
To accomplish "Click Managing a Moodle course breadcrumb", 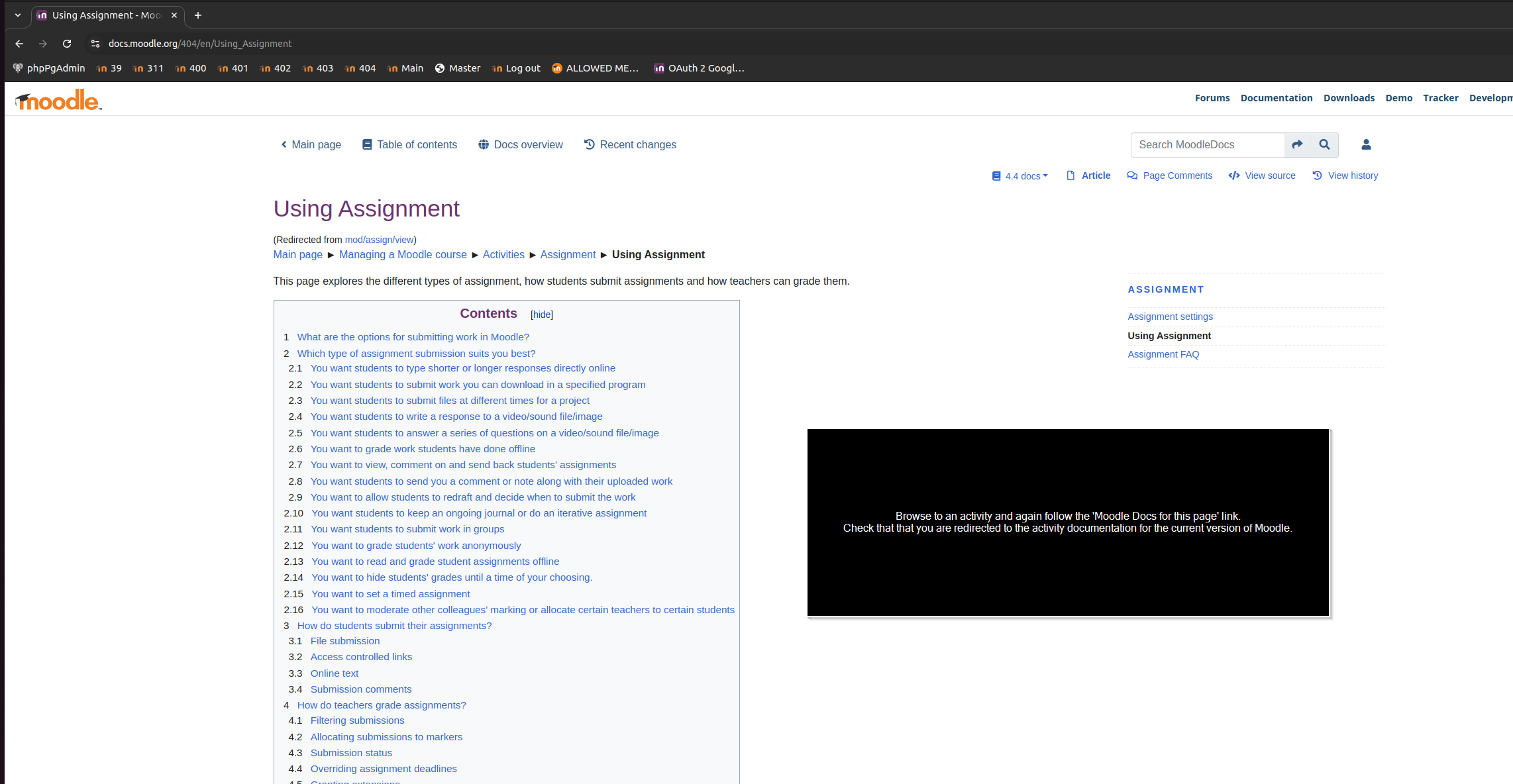I will [x=403, y=255].
